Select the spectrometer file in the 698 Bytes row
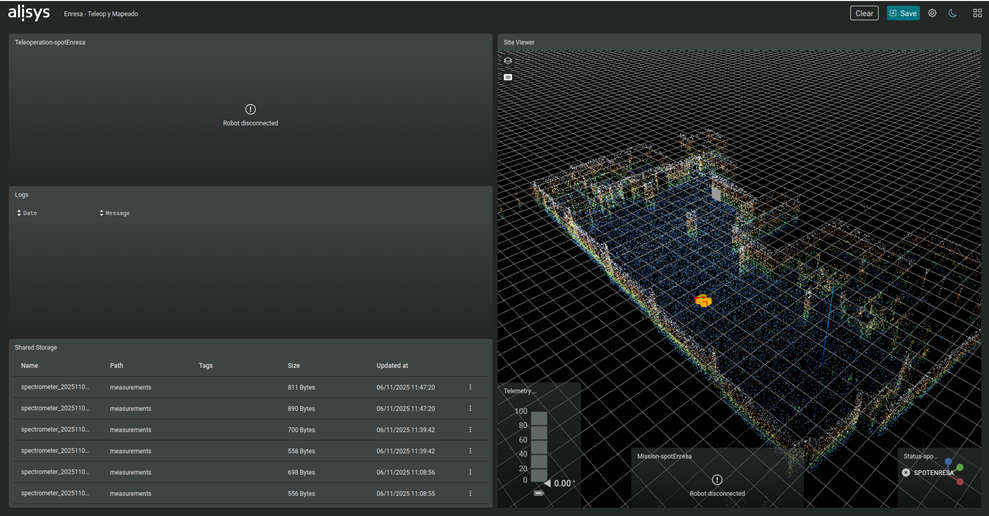Viewport: 989px width, 516px height. coord(55,472)
